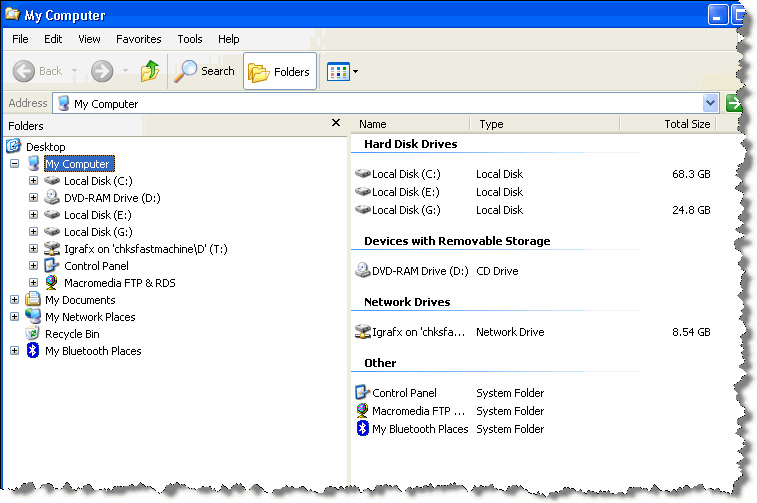Select Local Disk (C:) tree item
The image size is (757, 503).
[x=98, y=181]
